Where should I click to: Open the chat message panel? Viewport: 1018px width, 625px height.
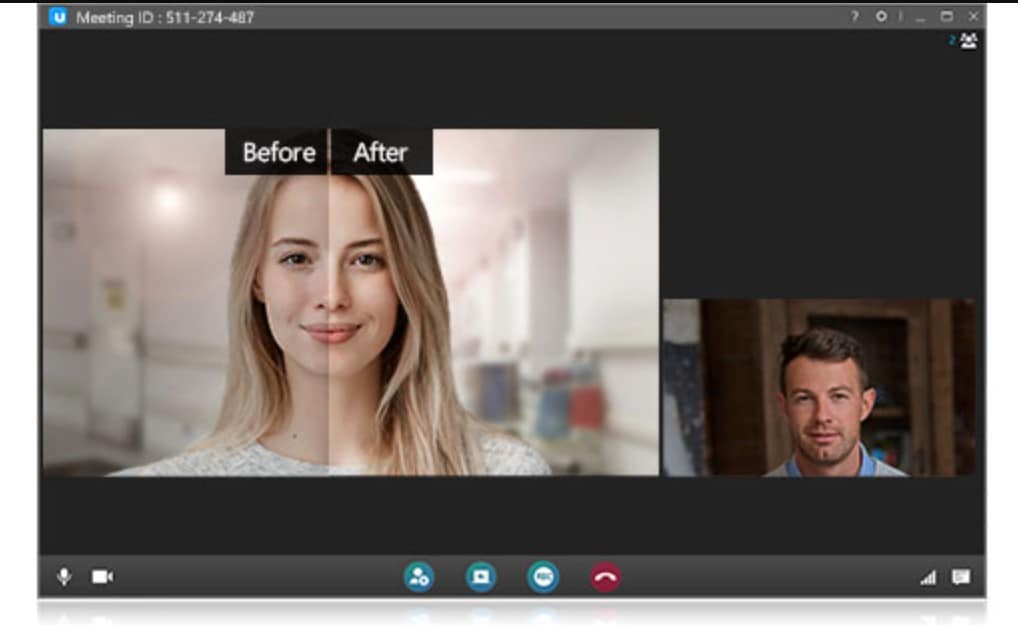point(962,576)
